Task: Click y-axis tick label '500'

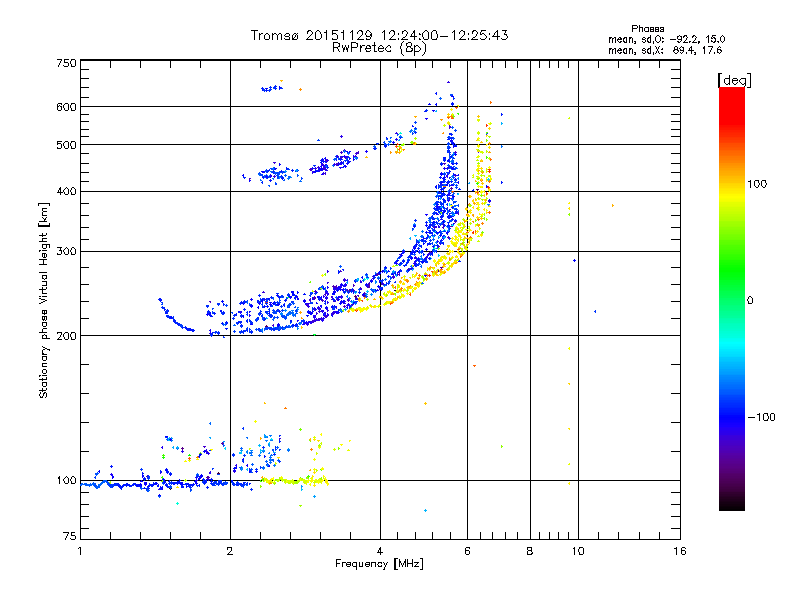Action: (x=67, y=145)
